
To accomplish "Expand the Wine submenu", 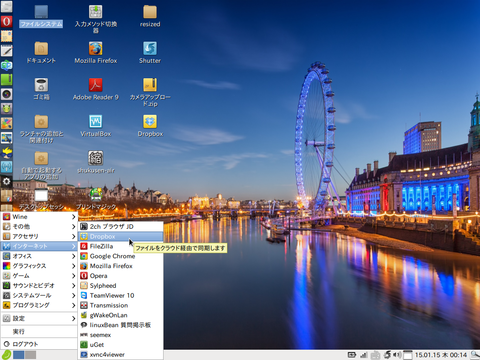I will pos(39,217).
